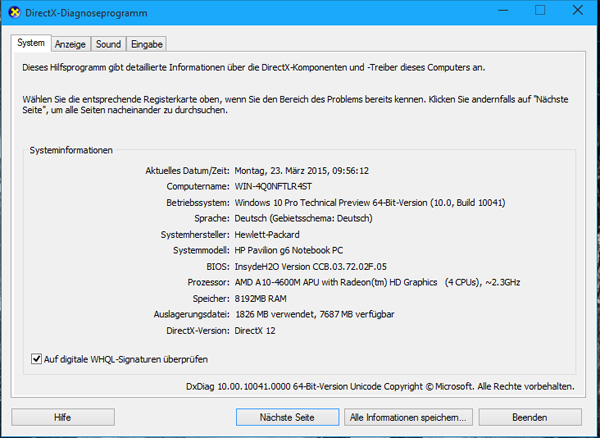The width and height of the screenshot is (600, 438).
Task: Toggle the WHQL-Signaturen überprüfen checkbox
Action: click(36, 359)
